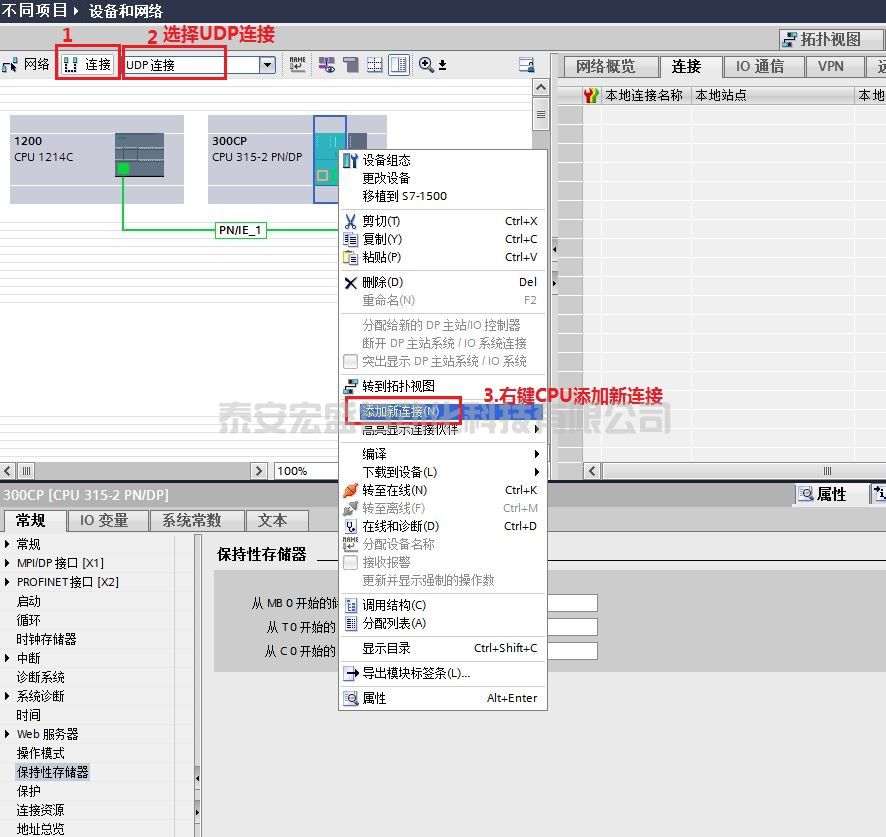Image resolution: width=886 pixels, height=837 pixels.
Task: Click 粘贴(P) paste menu entry
Action: [x=381, y=257]
